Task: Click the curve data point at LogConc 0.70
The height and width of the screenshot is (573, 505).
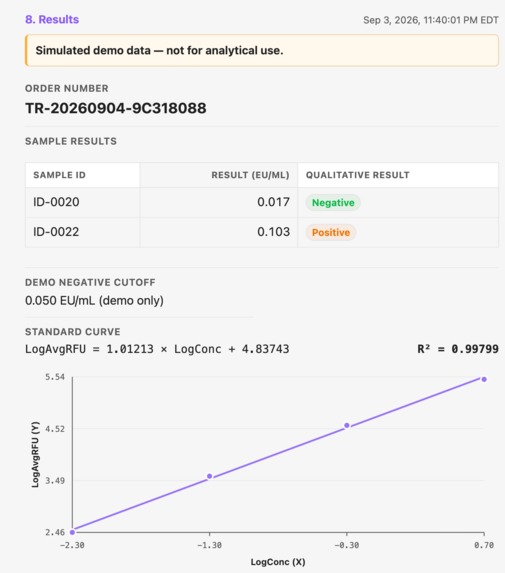Action: [x=484, y=379]
